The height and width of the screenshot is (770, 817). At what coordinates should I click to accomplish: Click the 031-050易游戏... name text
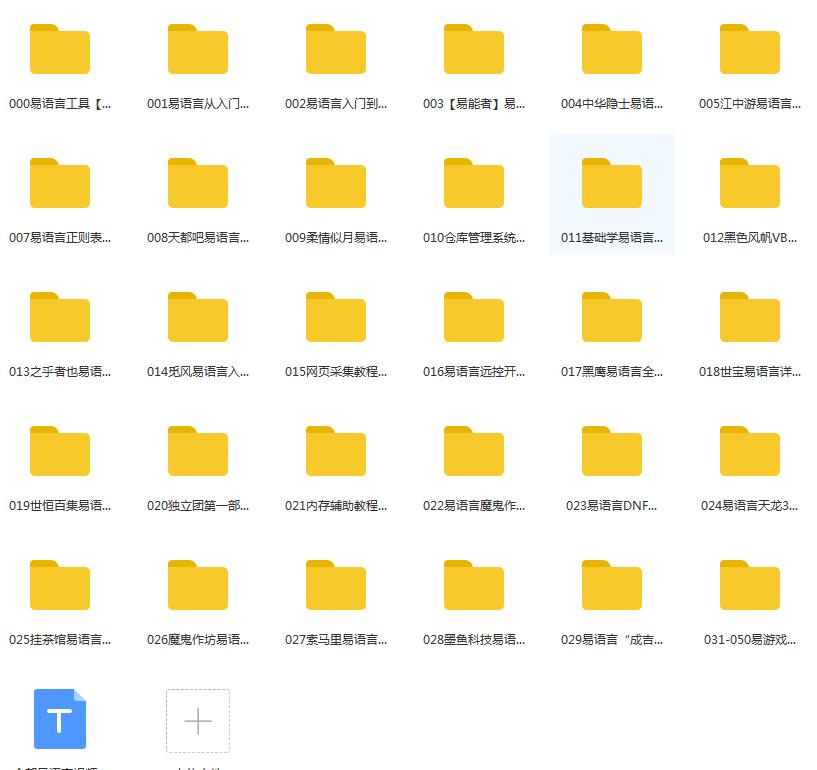(750, 639)
